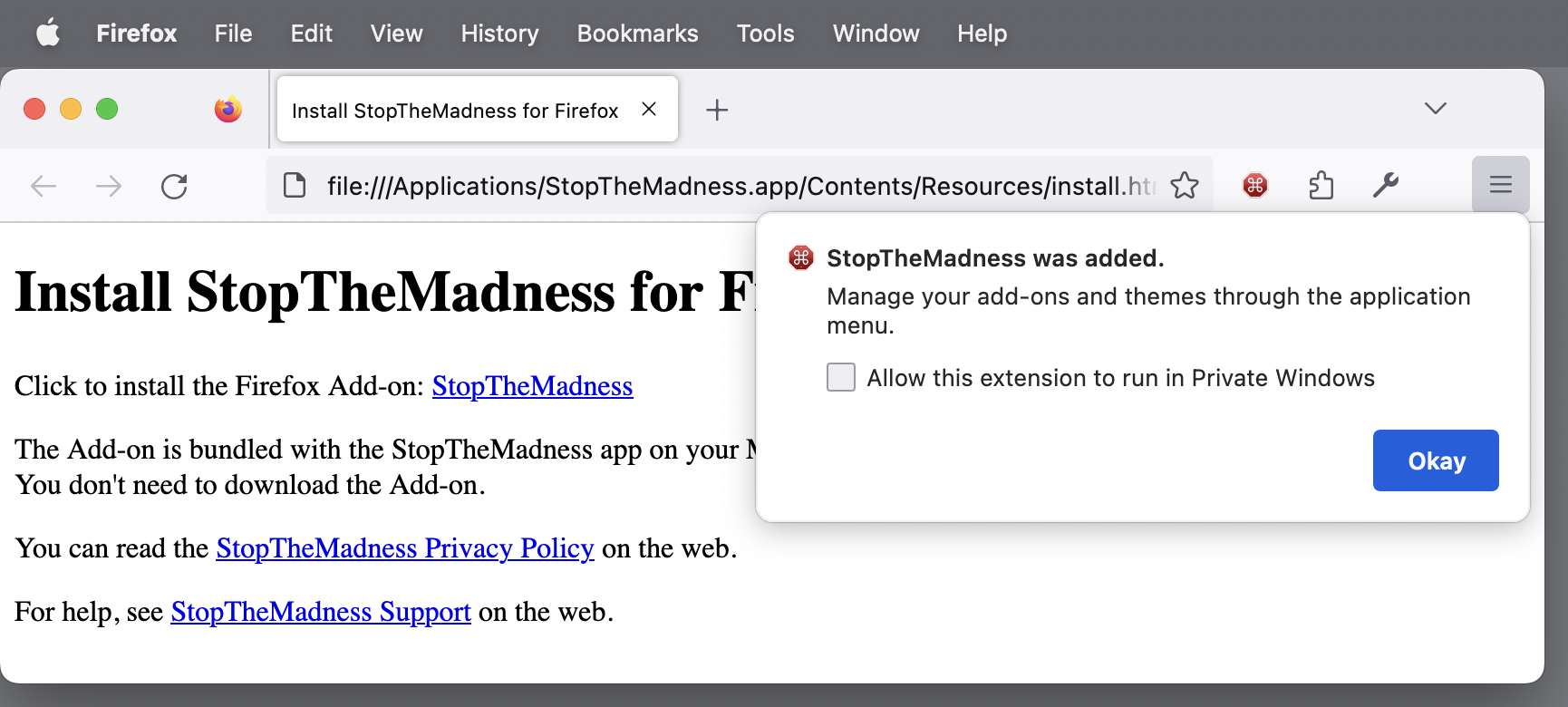
Task: Close the Install StopTheMadness tab
Action: (x=649, y=110)
